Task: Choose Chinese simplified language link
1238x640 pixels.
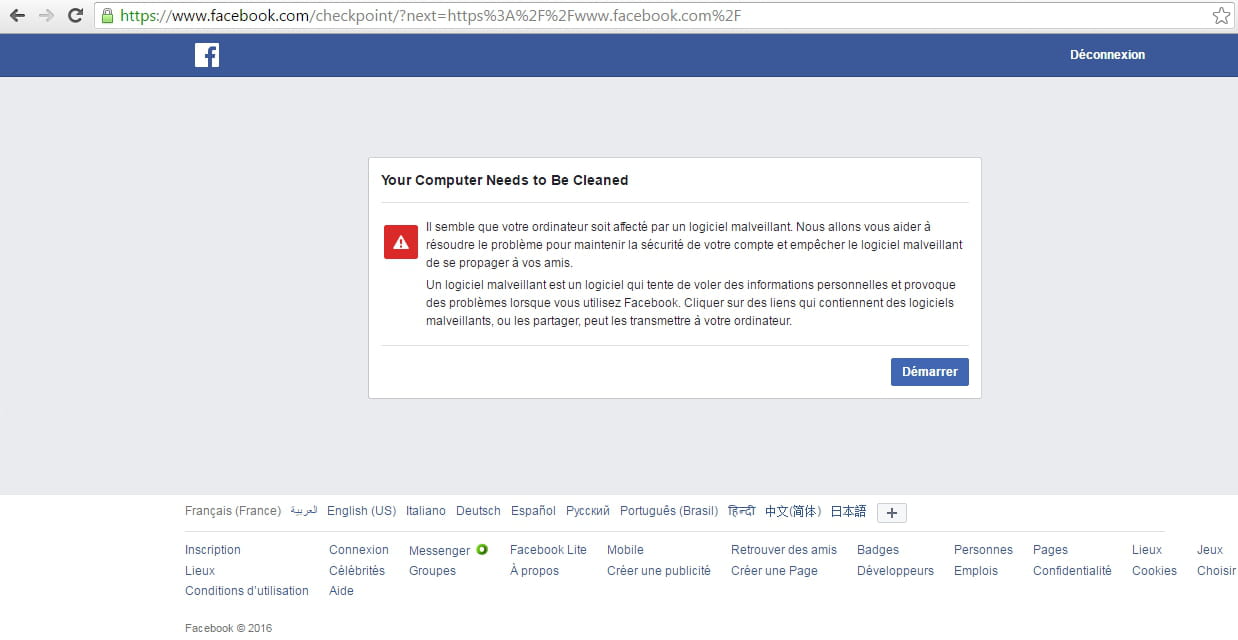Action: point(793,511)
